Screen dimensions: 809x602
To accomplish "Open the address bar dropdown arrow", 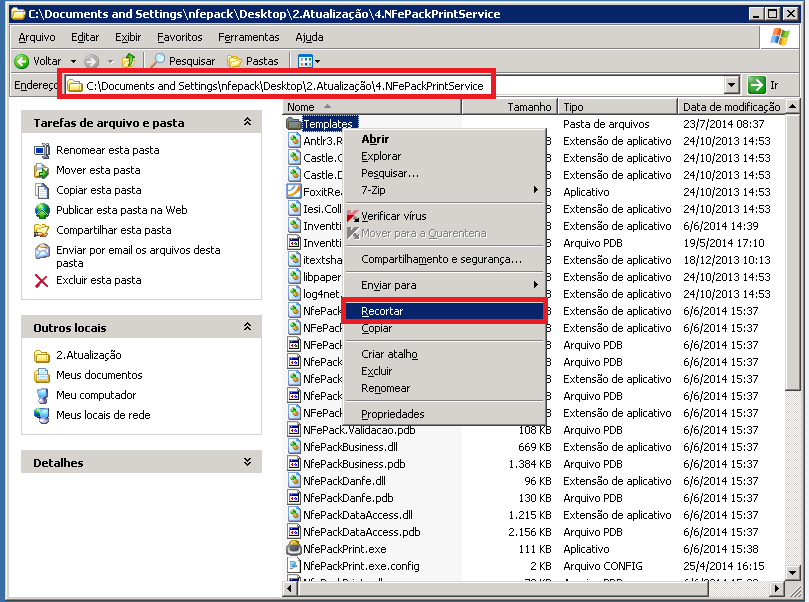I will point(731,86).
